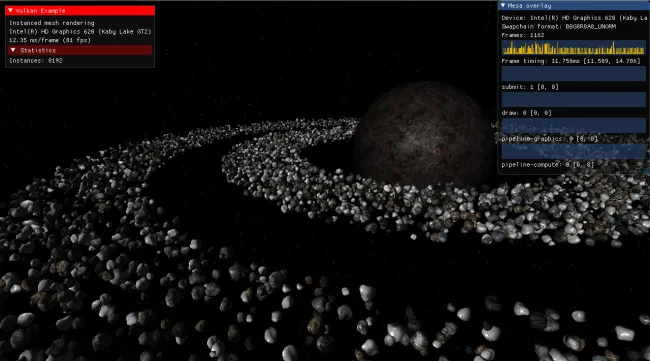Image resolution: width=650 pixels, height=361 pixels.
Task: Click the Device name line in Mesa overlay
Action: click(x=574, y=18)
